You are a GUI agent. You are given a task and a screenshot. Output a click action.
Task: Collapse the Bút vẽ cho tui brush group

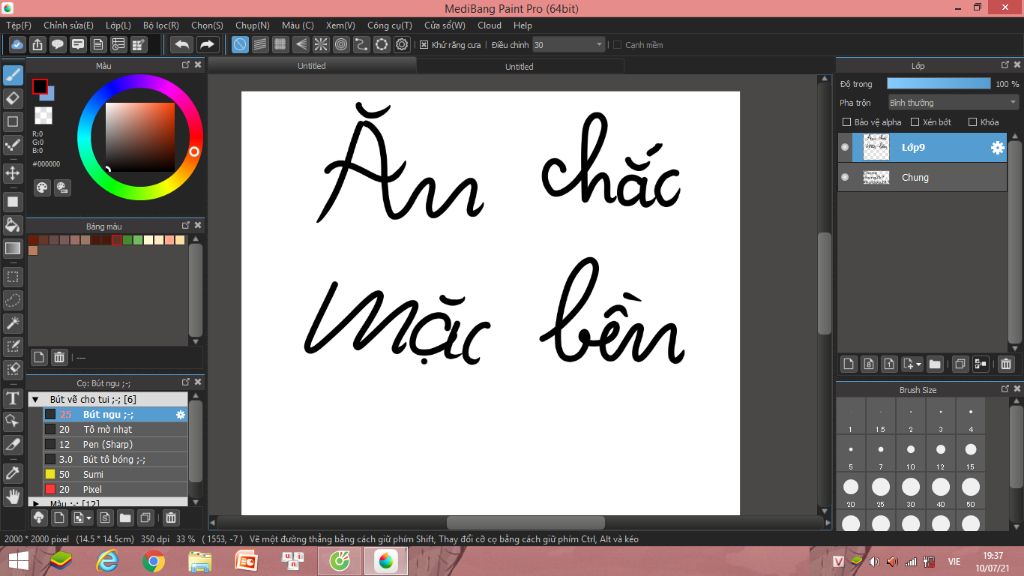pos(35,399)
